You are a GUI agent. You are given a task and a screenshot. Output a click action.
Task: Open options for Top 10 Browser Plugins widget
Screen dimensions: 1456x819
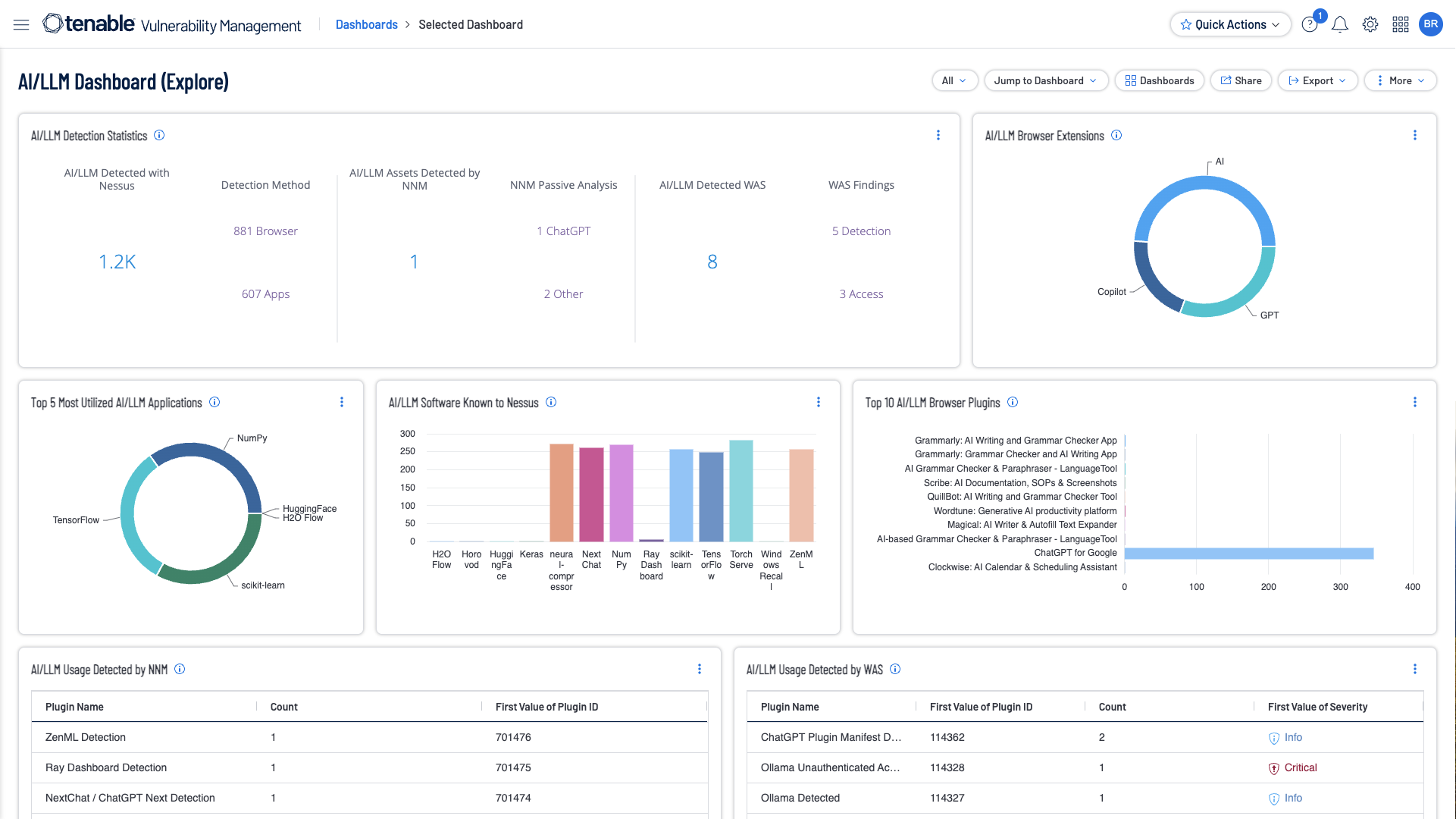1414,403
